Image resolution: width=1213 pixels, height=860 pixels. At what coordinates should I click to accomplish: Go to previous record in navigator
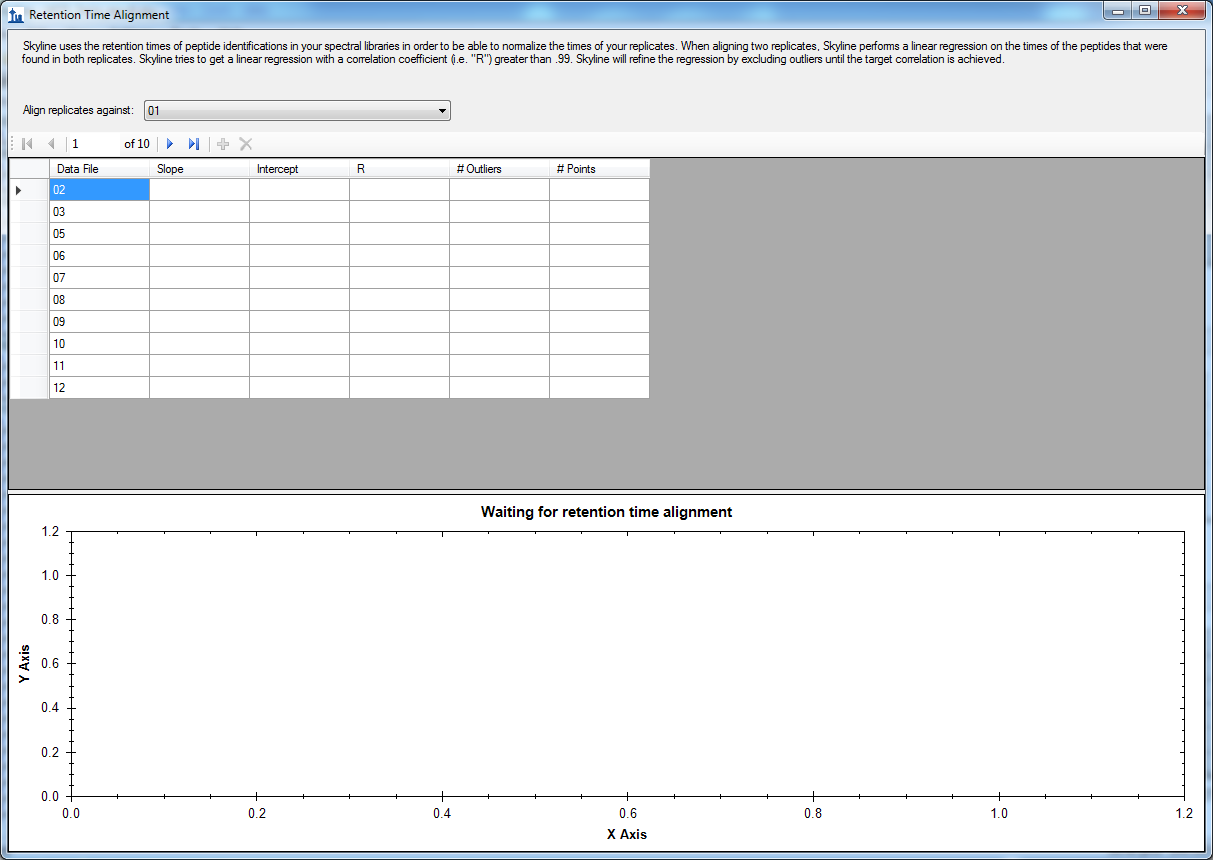(x=51, y=144)
